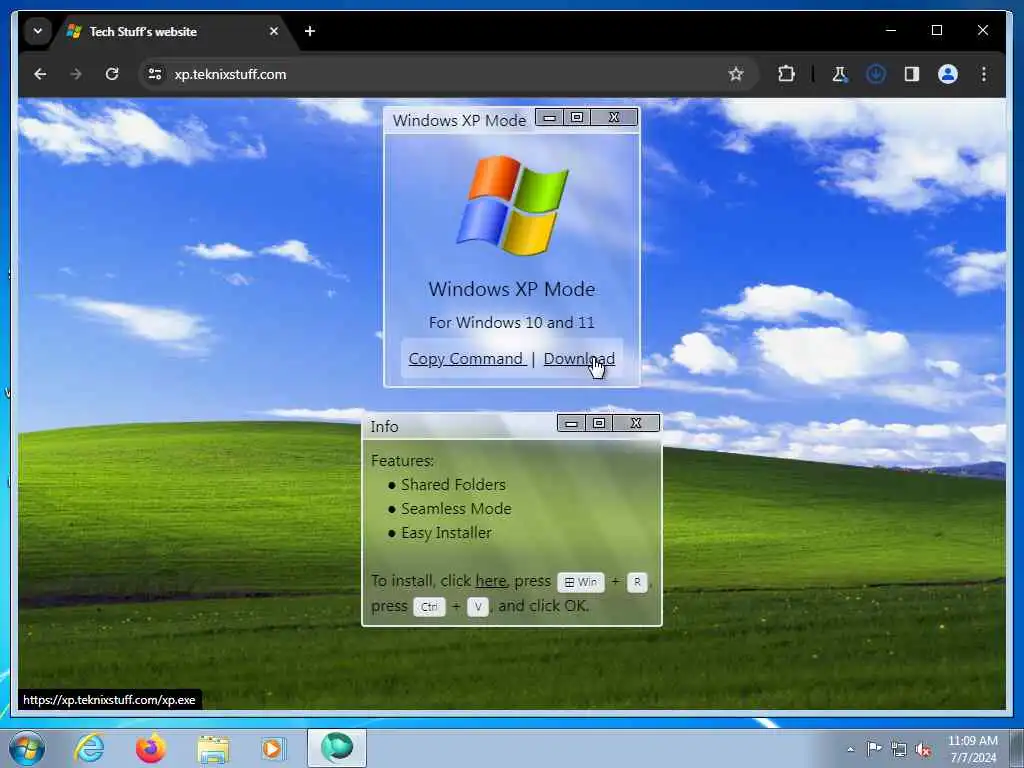Close the Windows XP Mode panel
This screenshot has width=1024, height=768.
click(614, 118)
